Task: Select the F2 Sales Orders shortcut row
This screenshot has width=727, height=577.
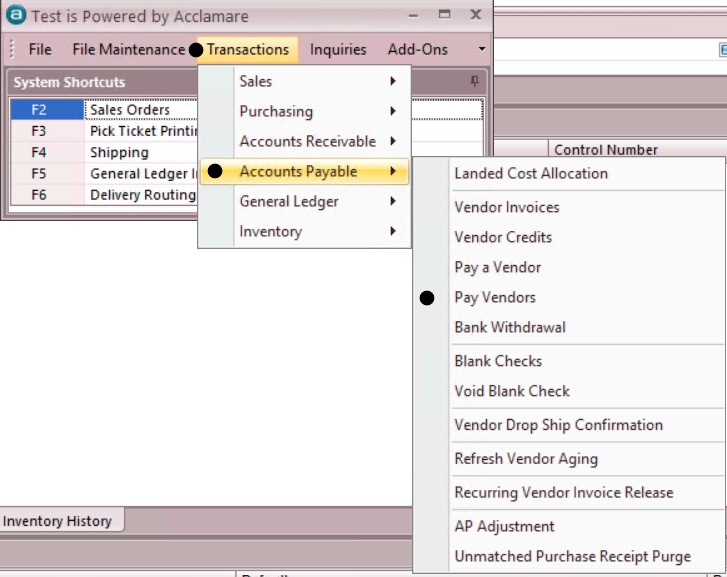Action: point(130,110)
